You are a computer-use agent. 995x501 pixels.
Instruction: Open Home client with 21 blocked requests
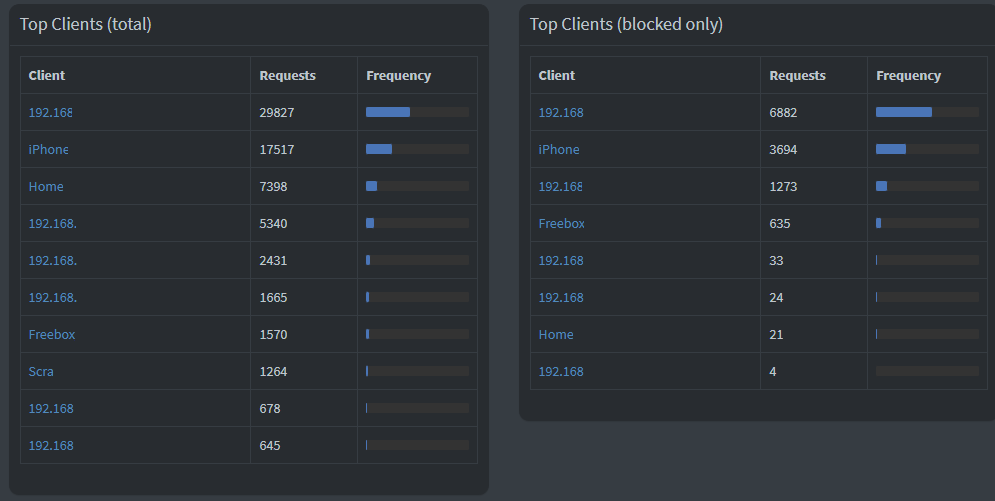(556, 334)
